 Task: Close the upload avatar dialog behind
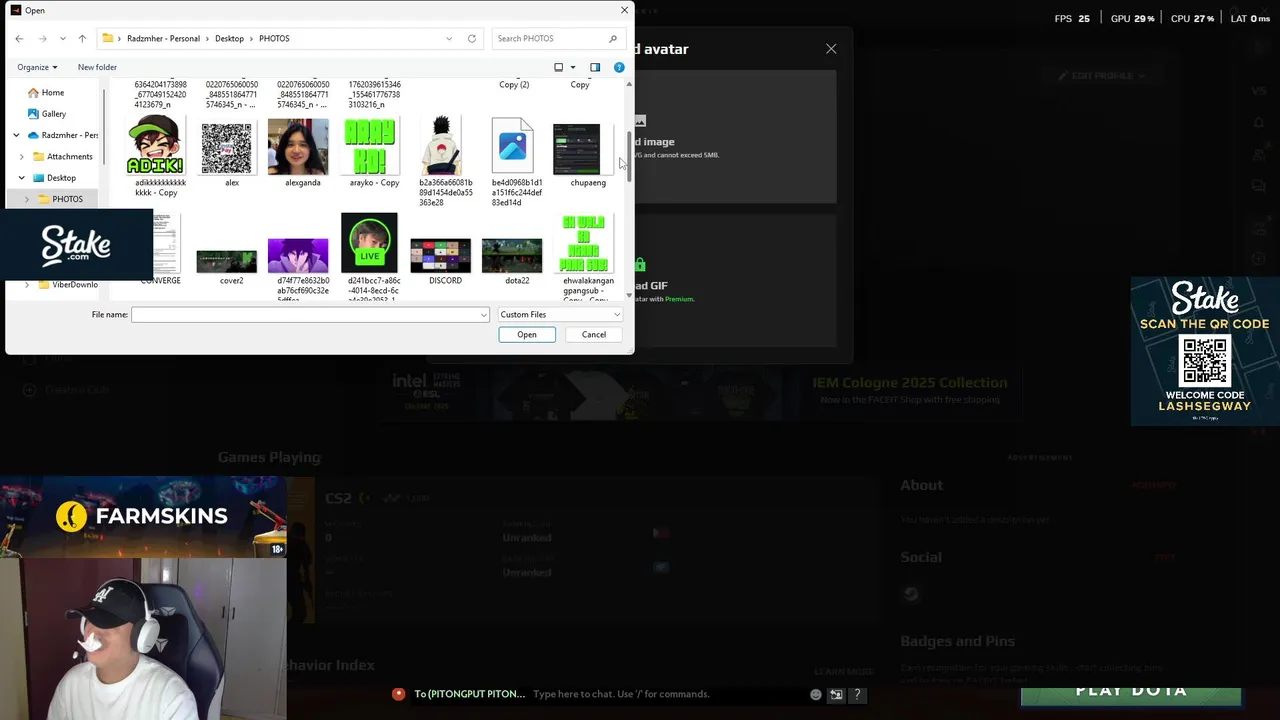click(831, 49)
